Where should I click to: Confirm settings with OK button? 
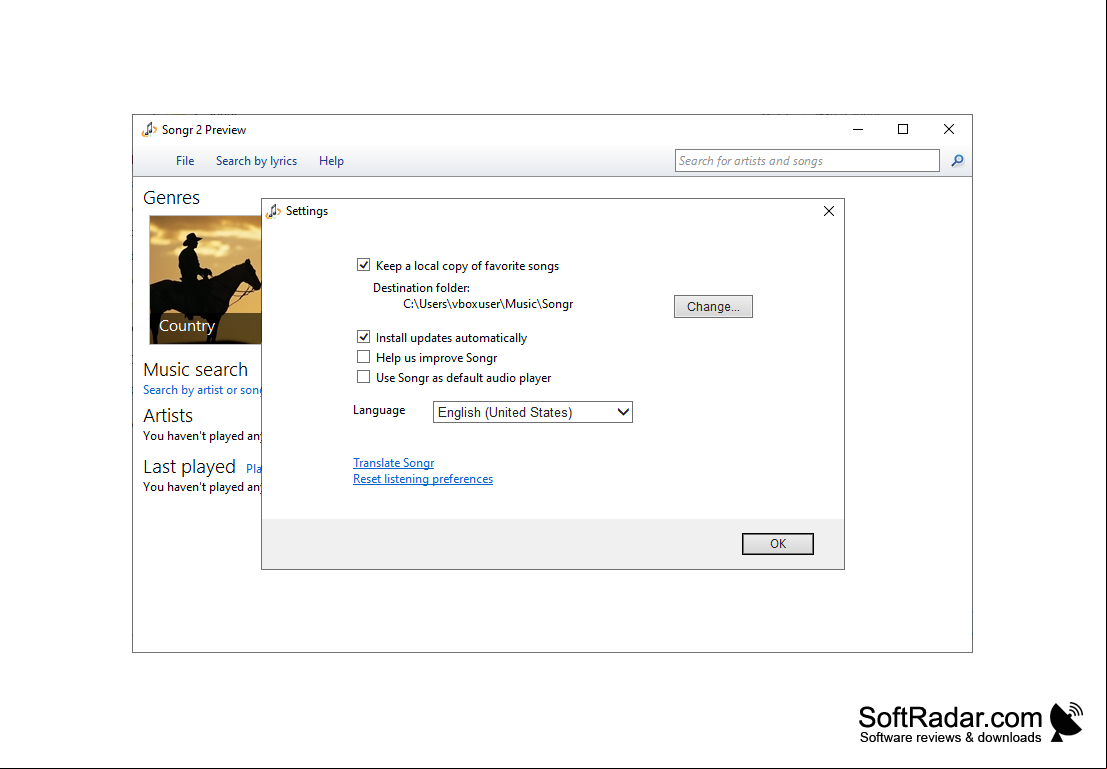[778, 544]
